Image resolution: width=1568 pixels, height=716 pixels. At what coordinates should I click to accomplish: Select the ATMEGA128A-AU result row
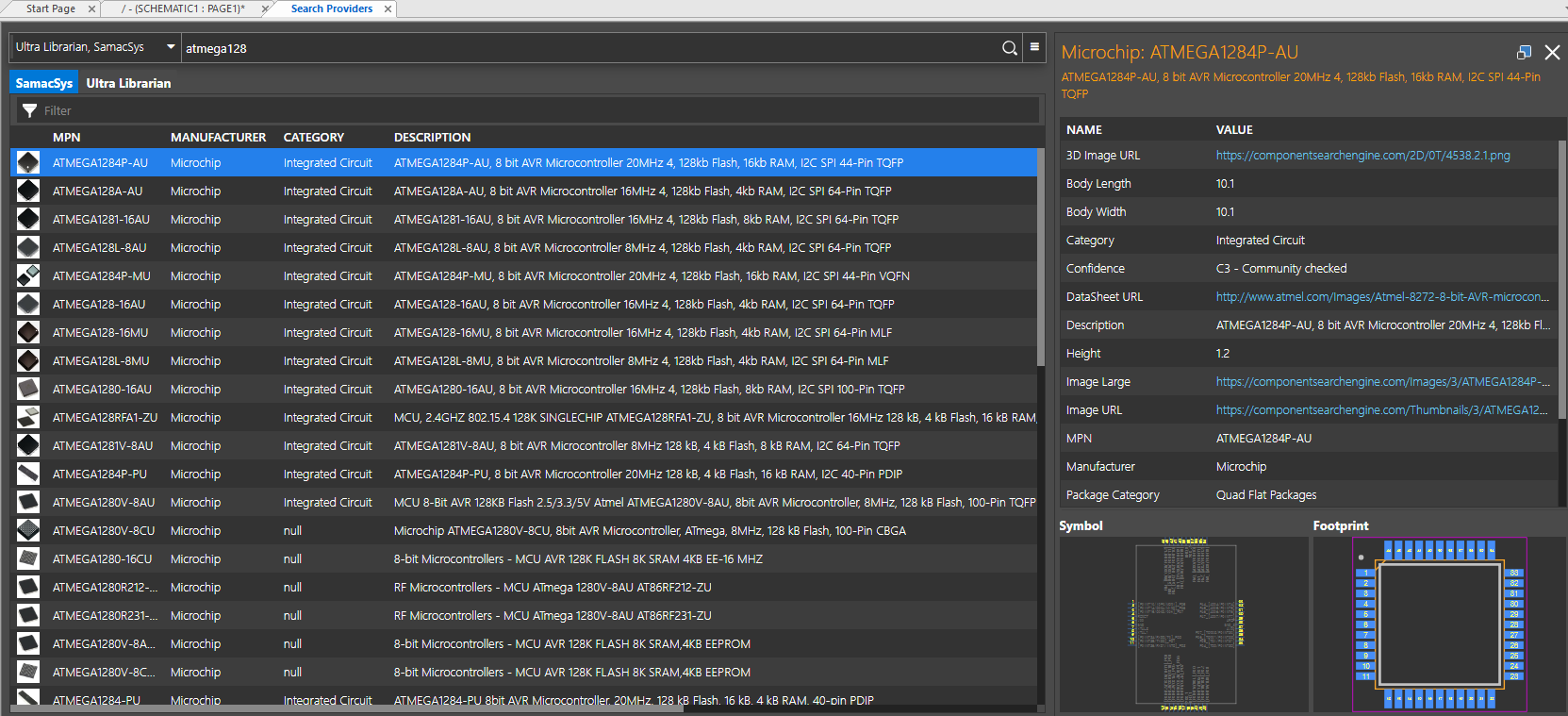523,191
